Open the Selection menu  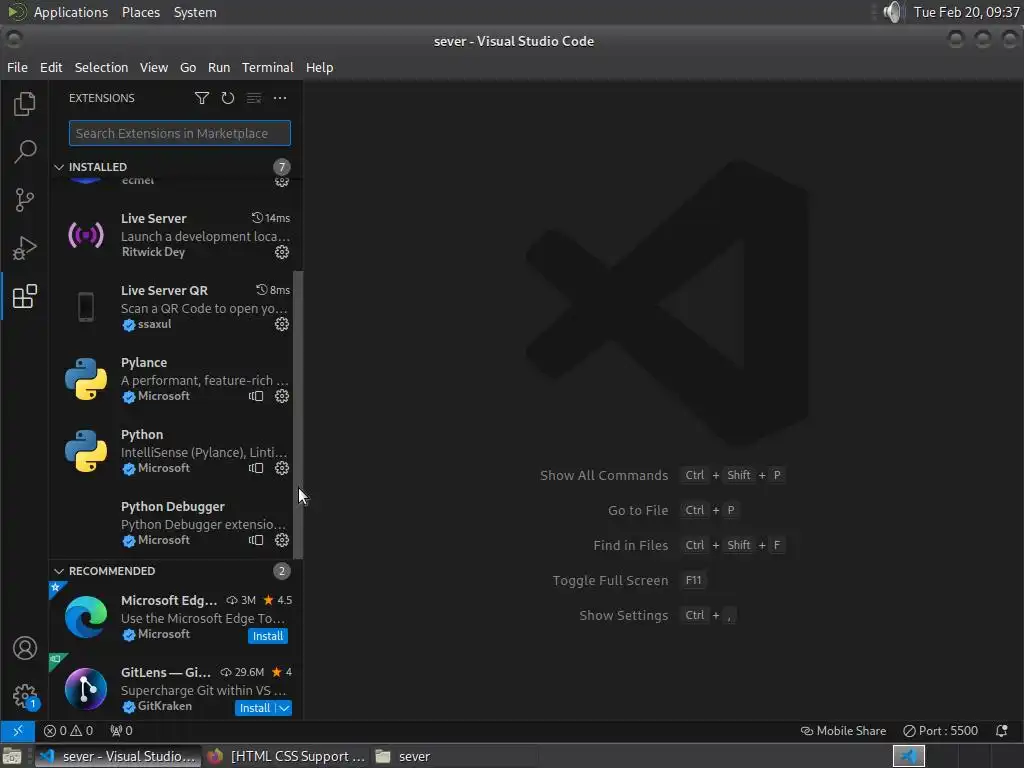(101, 67)
